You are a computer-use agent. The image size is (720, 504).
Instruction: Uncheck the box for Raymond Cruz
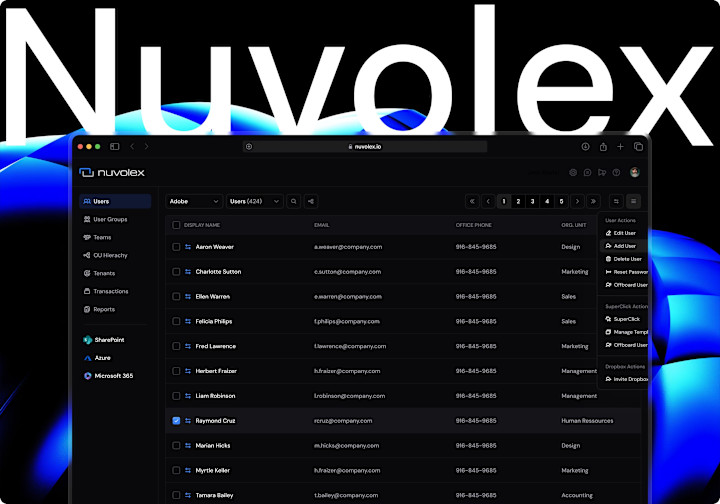[x=176, y=421]
